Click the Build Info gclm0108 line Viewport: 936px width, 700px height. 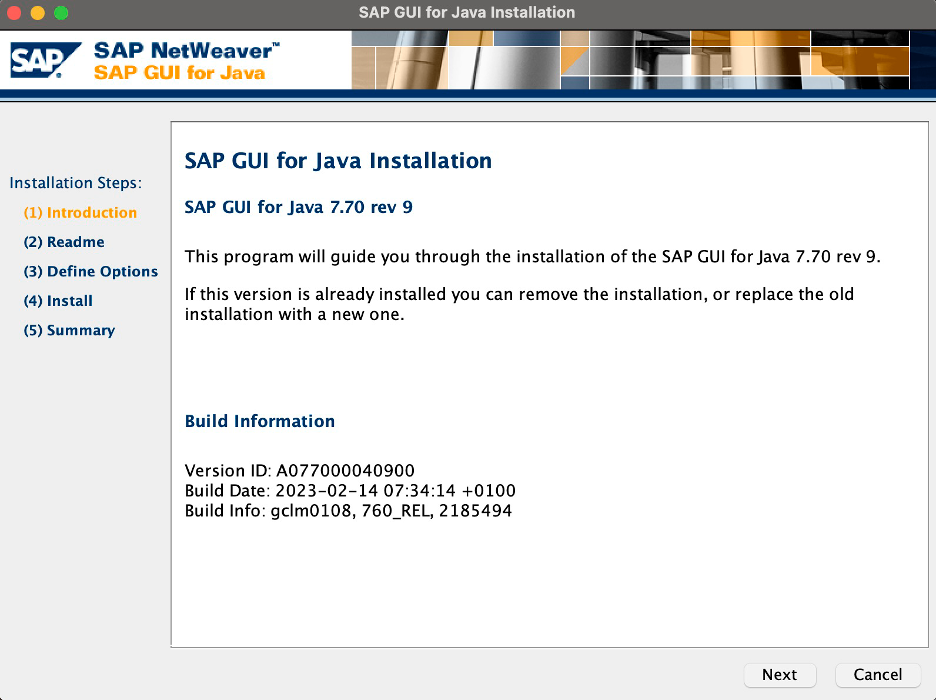(x=348, y=511)
